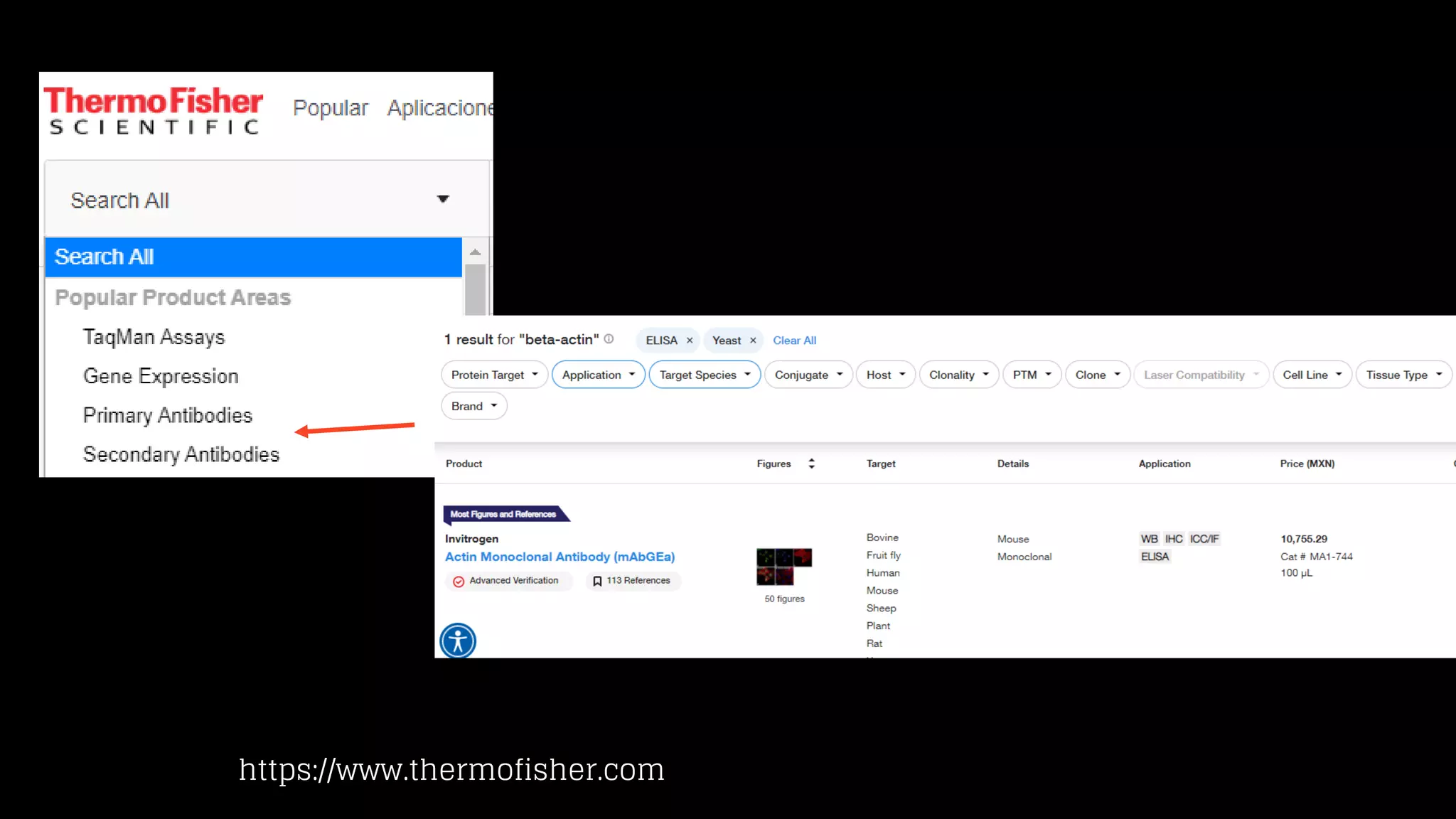This screenshot has width=1456, height=819.
Task: Open Actin Monoclonal Antibody (mAbGEa) link
Action: 560,557
